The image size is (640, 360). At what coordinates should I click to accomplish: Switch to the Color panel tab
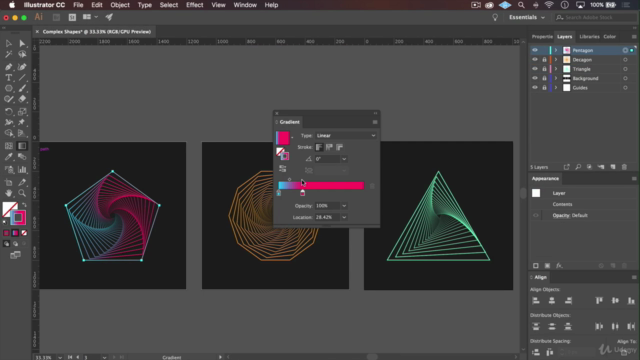[x=609, y=36]
